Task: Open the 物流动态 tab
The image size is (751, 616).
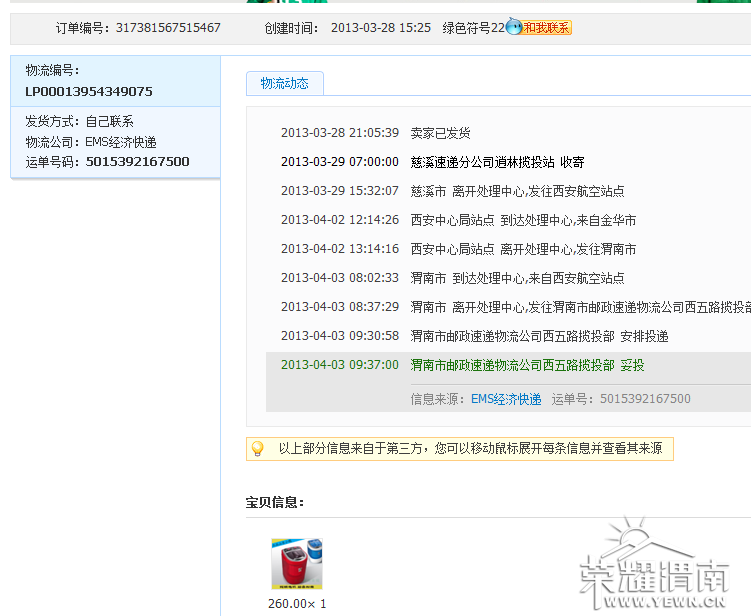Action: click(x=284, y=83)
